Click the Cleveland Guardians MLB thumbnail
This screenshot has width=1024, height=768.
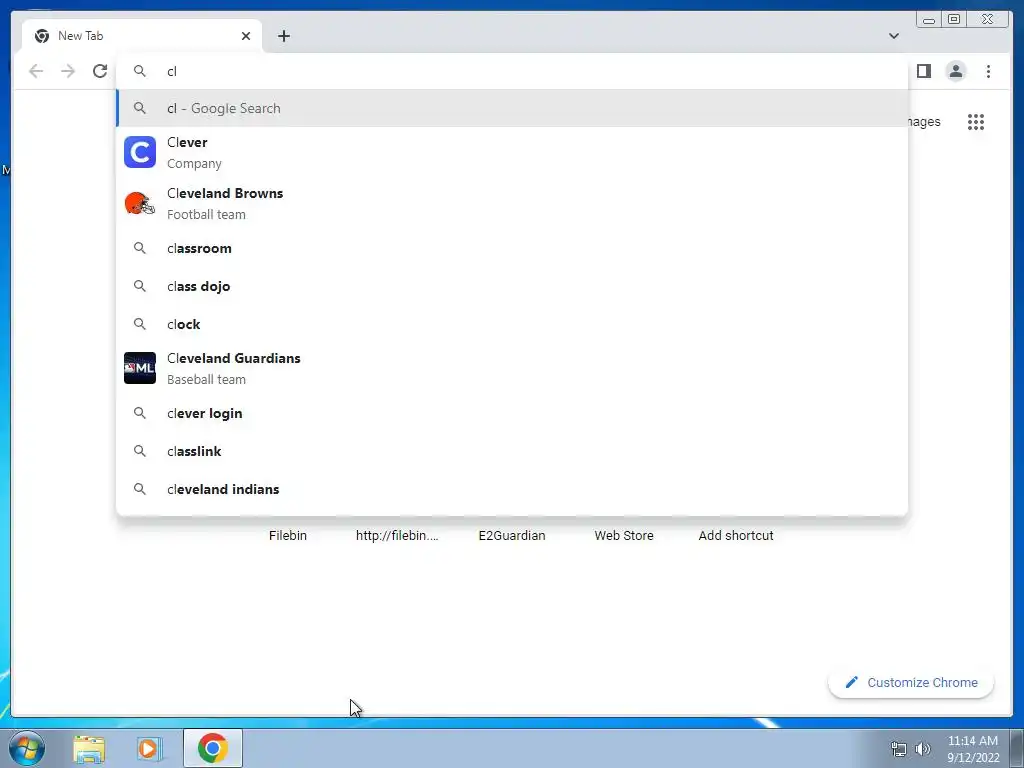(x=140, y=368)
